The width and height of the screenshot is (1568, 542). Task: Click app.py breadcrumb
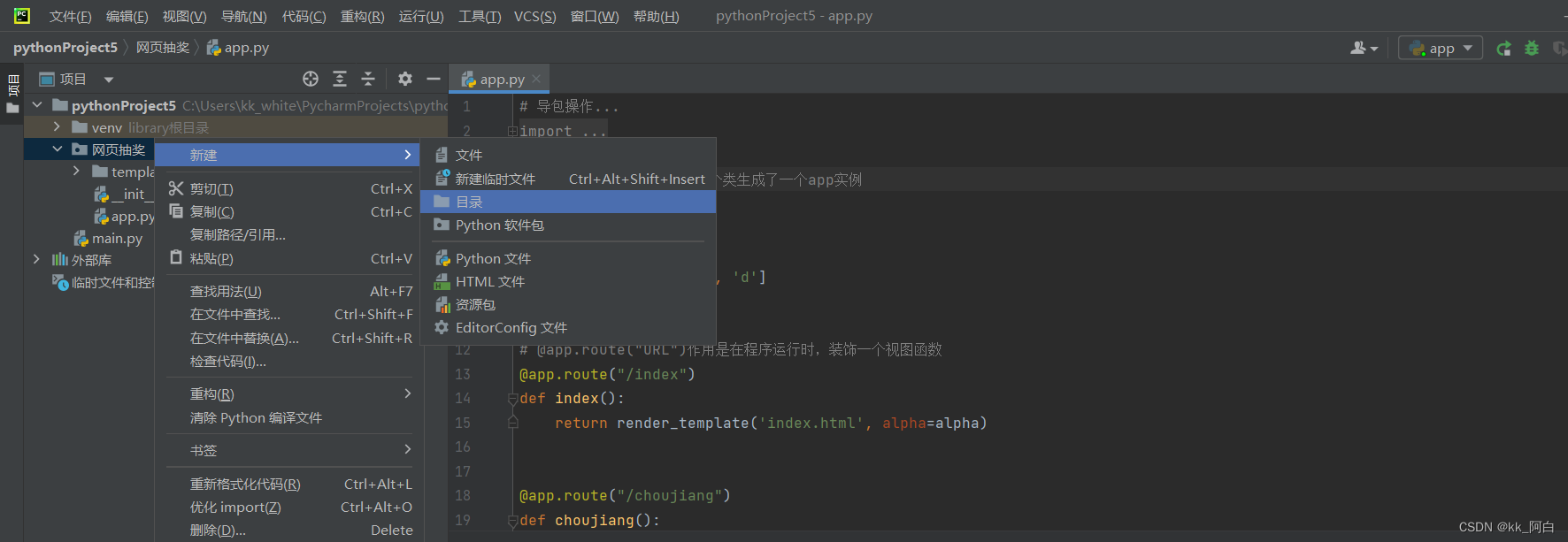[238, 48]
